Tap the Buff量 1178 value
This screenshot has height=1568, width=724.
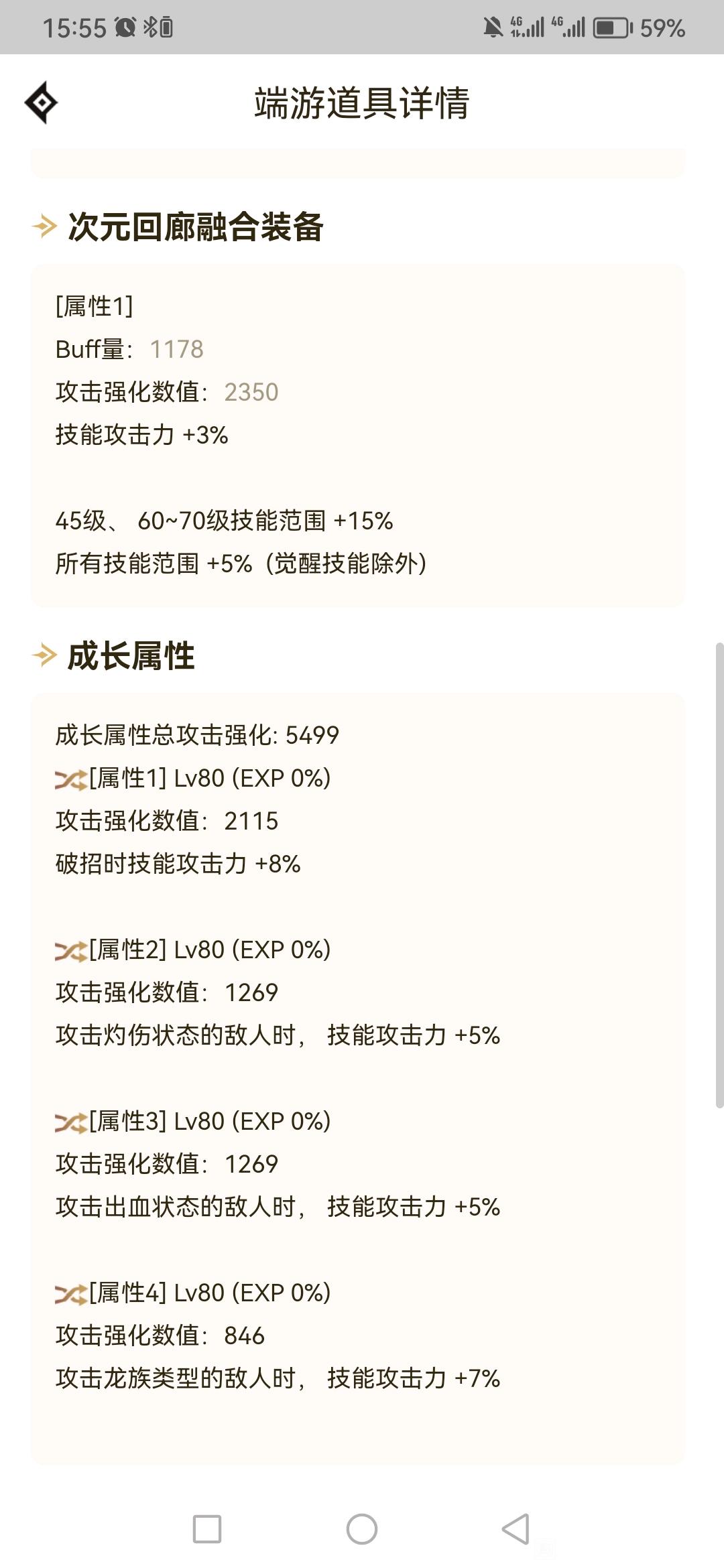[176, 349]
